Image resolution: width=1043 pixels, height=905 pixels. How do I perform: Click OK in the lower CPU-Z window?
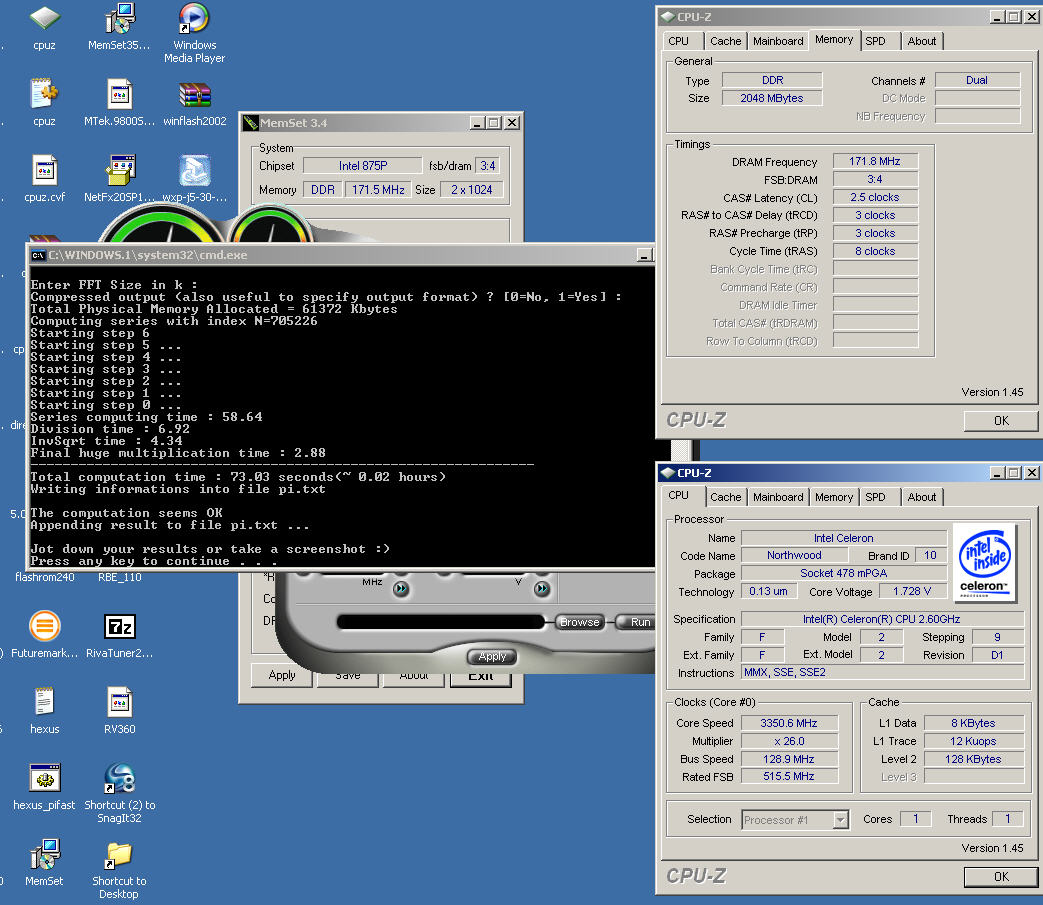1001,877
